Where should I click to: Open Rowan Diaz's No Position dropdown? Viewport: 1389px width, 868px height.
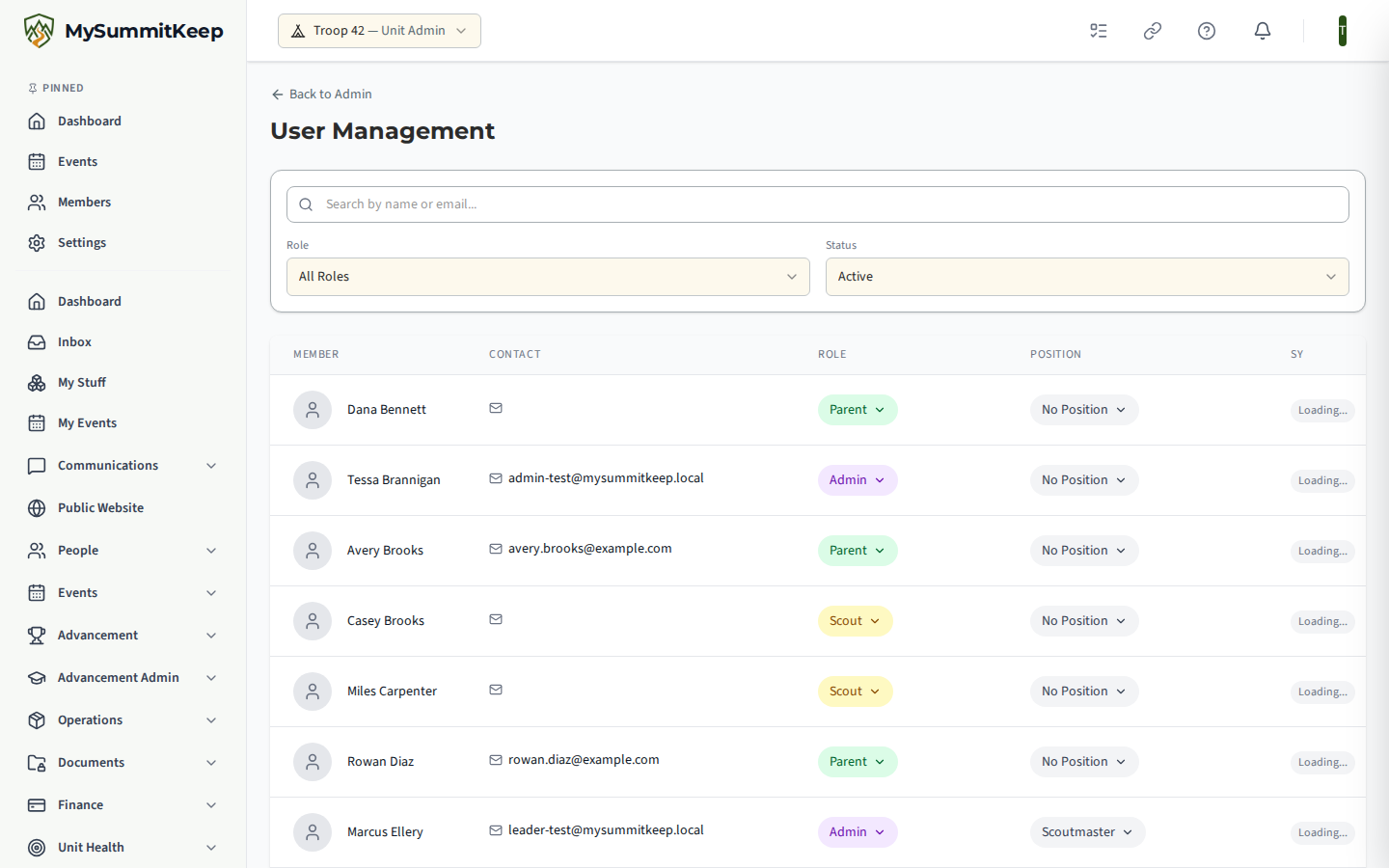[1084, 762]
